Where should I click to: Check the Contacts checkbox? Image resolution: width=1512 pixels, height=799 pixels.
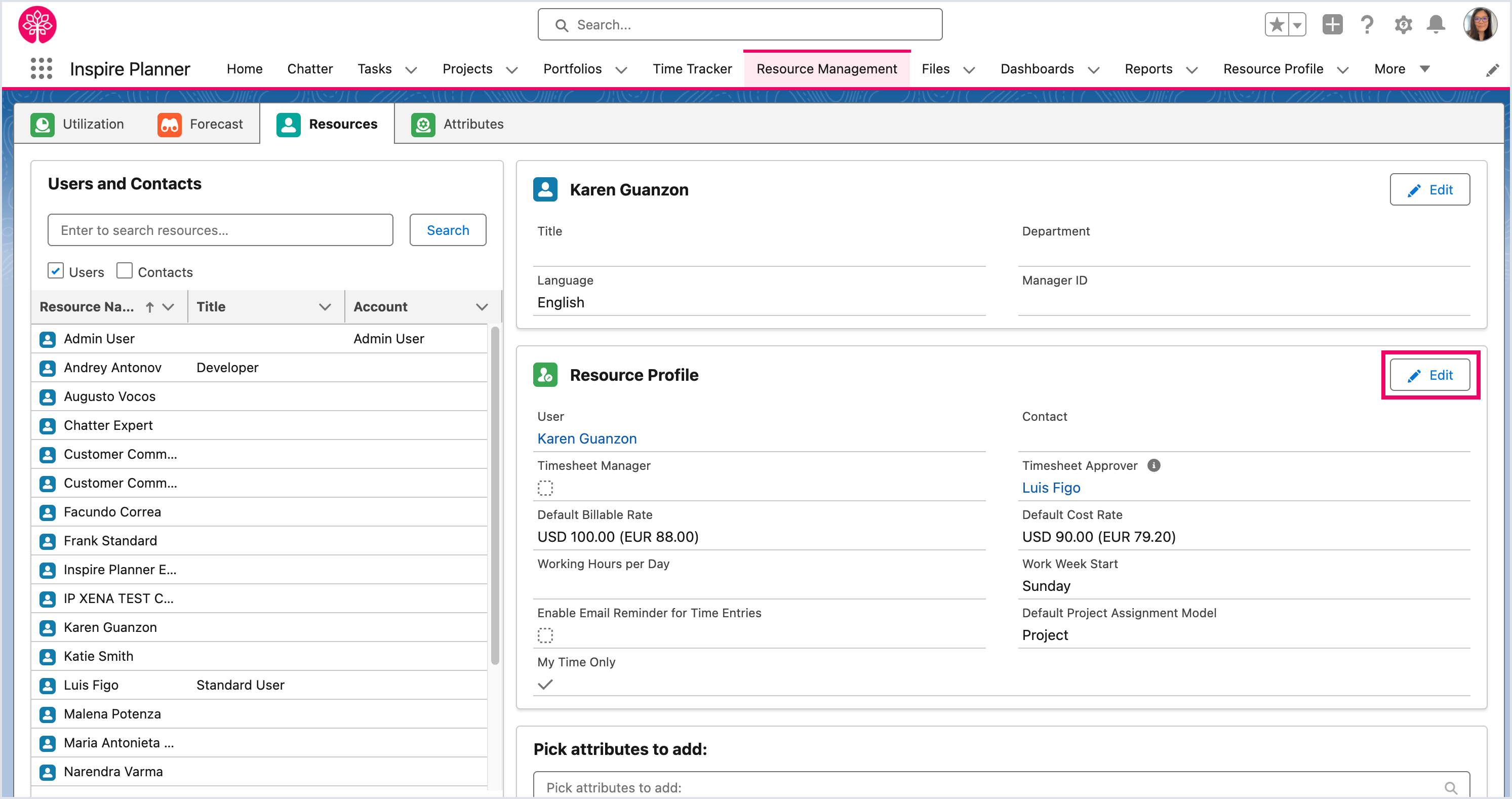pos(125,271)
